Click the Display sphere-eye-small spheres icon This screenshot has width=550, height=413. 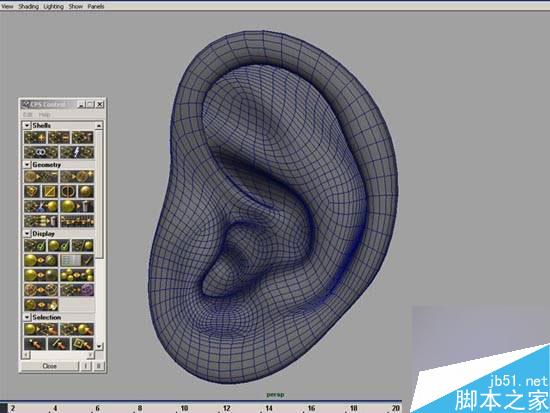[x=41, y=305]
